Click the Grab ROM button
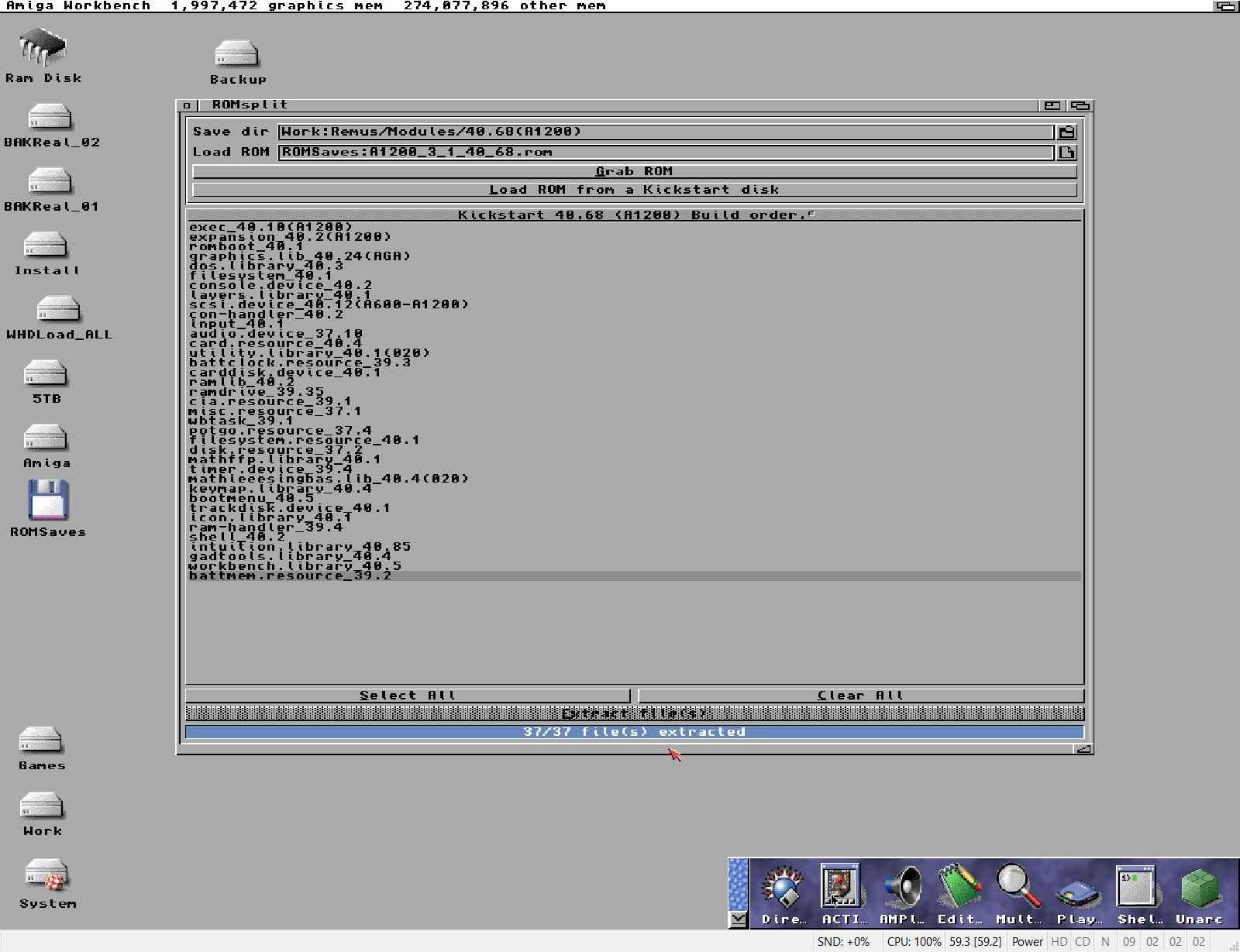 click(x=635, y=171)
